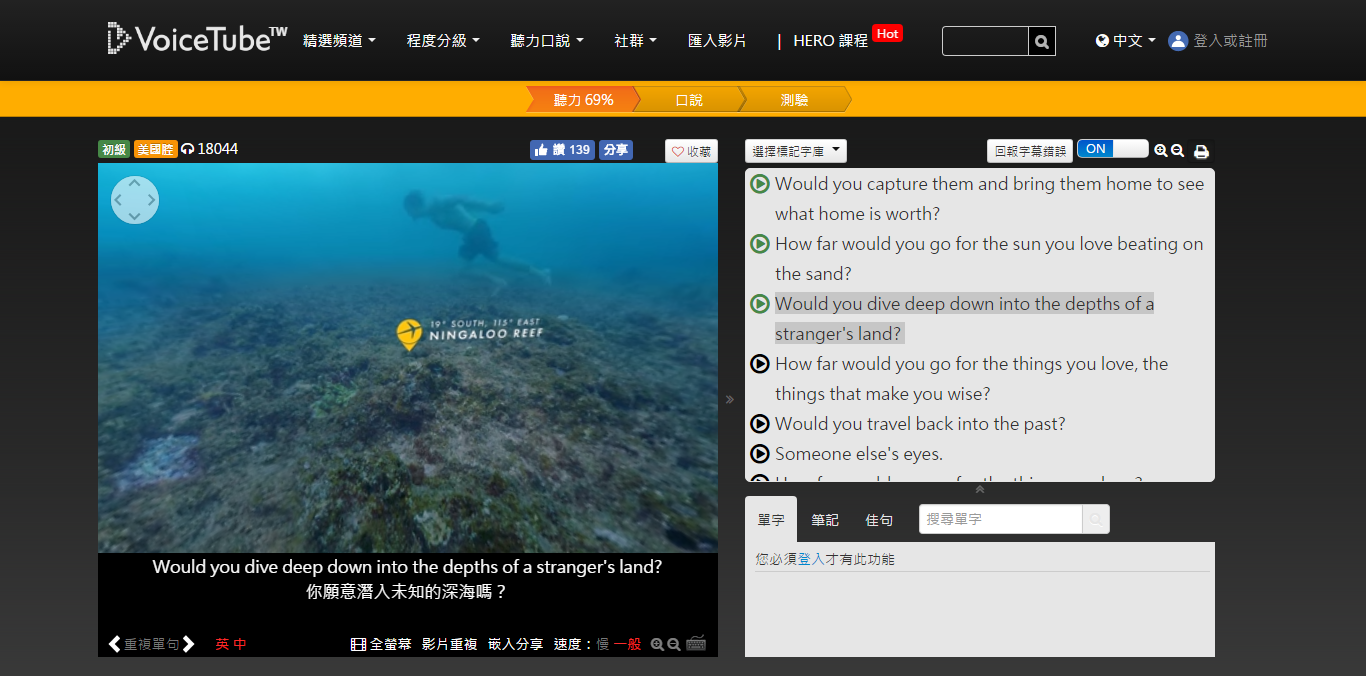This screenshot has height=676, width=1366.
Task: Set playback speed to 慢 slow
Action: click(603, 644)
